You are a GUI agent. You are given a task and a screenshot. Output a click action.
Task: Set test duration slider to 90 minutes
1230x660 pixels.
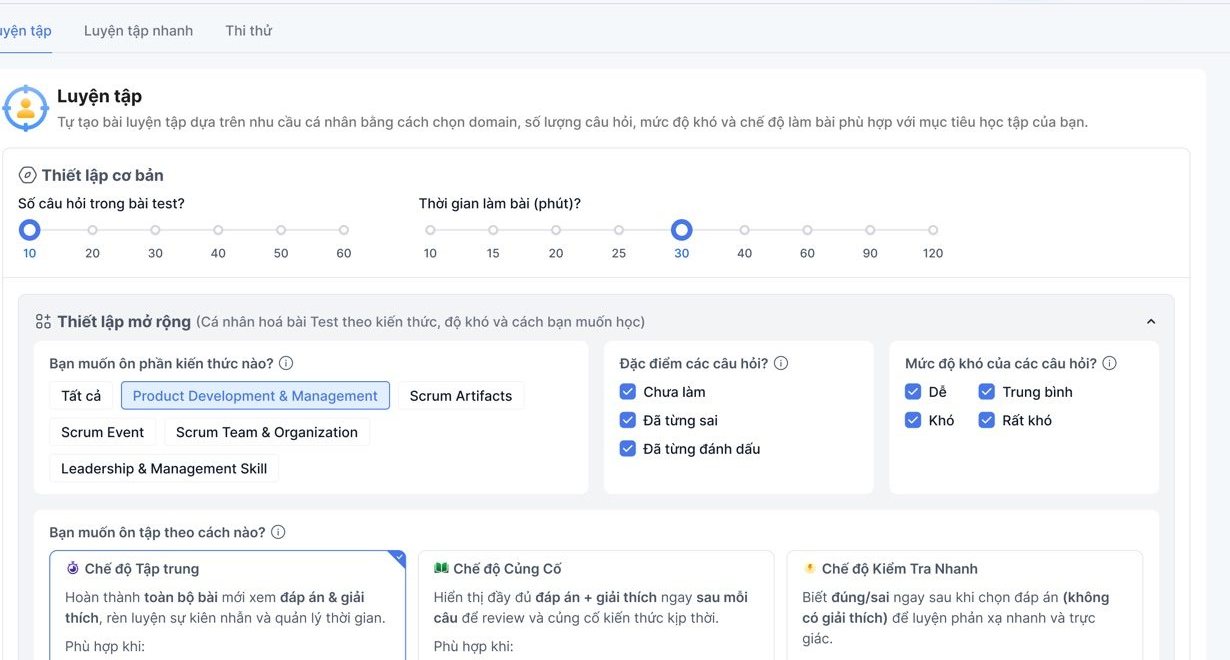click(870, 230)
